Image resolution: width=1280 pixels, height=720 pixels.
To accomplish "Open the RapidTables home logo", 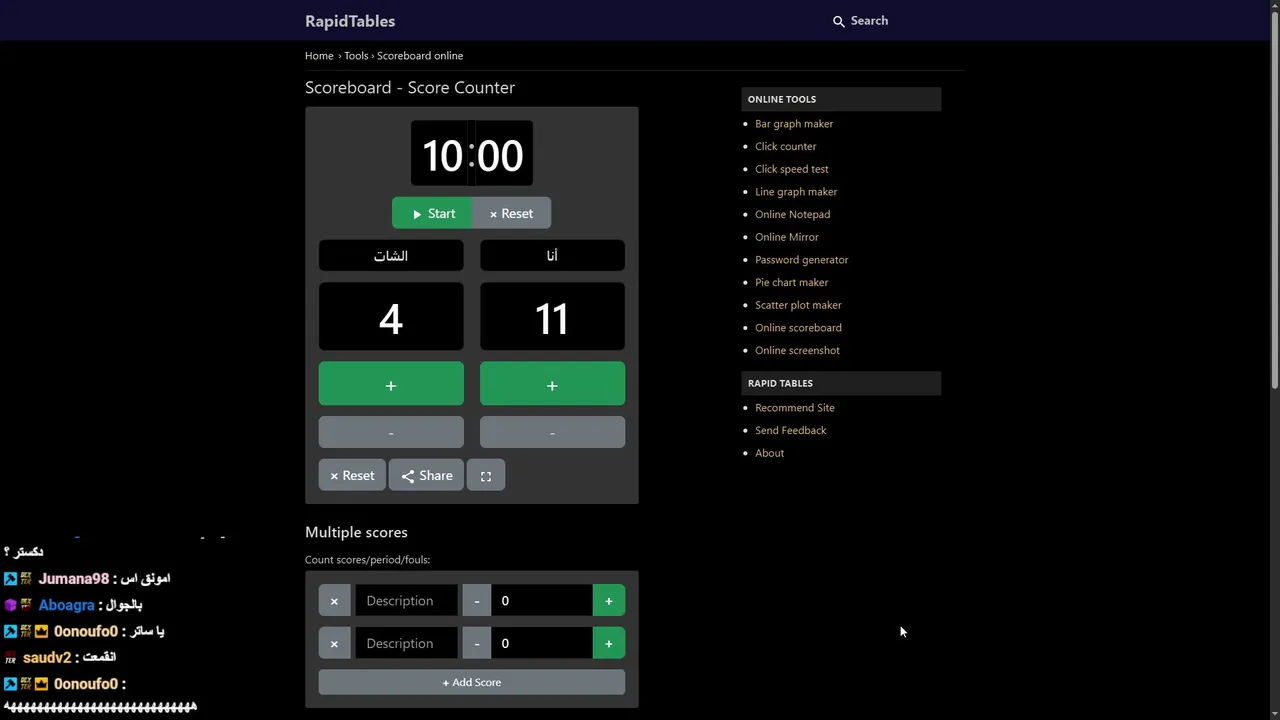I will tap(350, 21).
